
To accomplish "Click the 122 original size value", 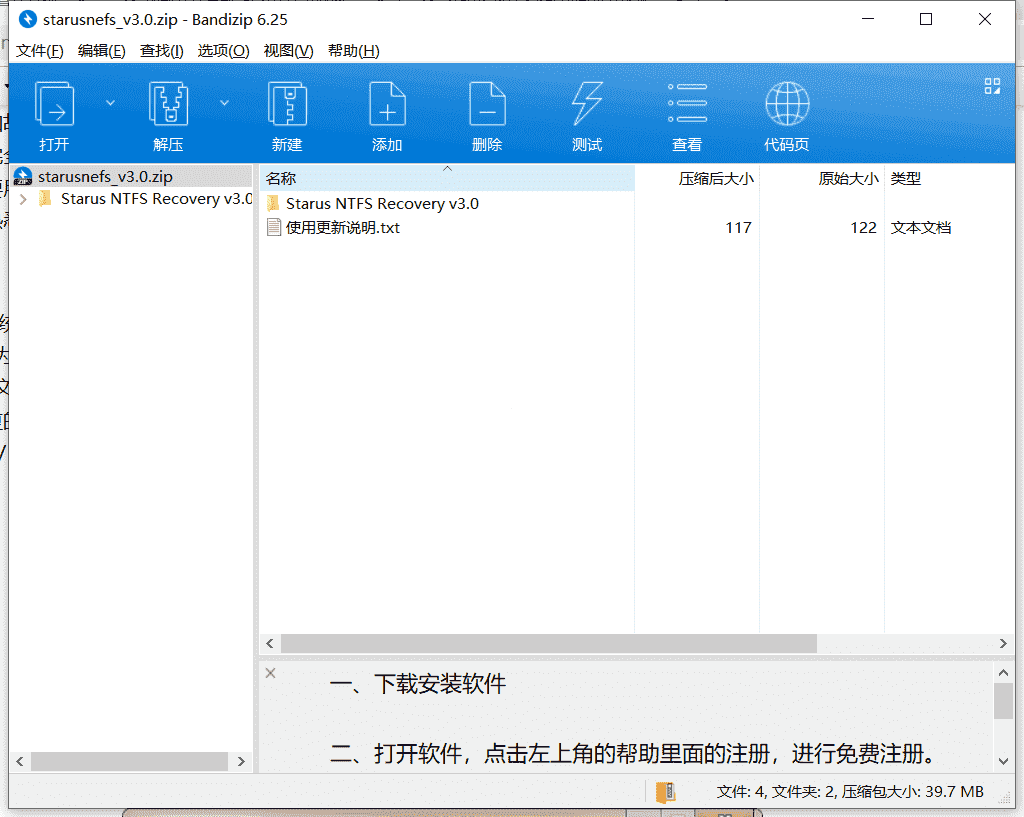I will [x=863, y=227].
